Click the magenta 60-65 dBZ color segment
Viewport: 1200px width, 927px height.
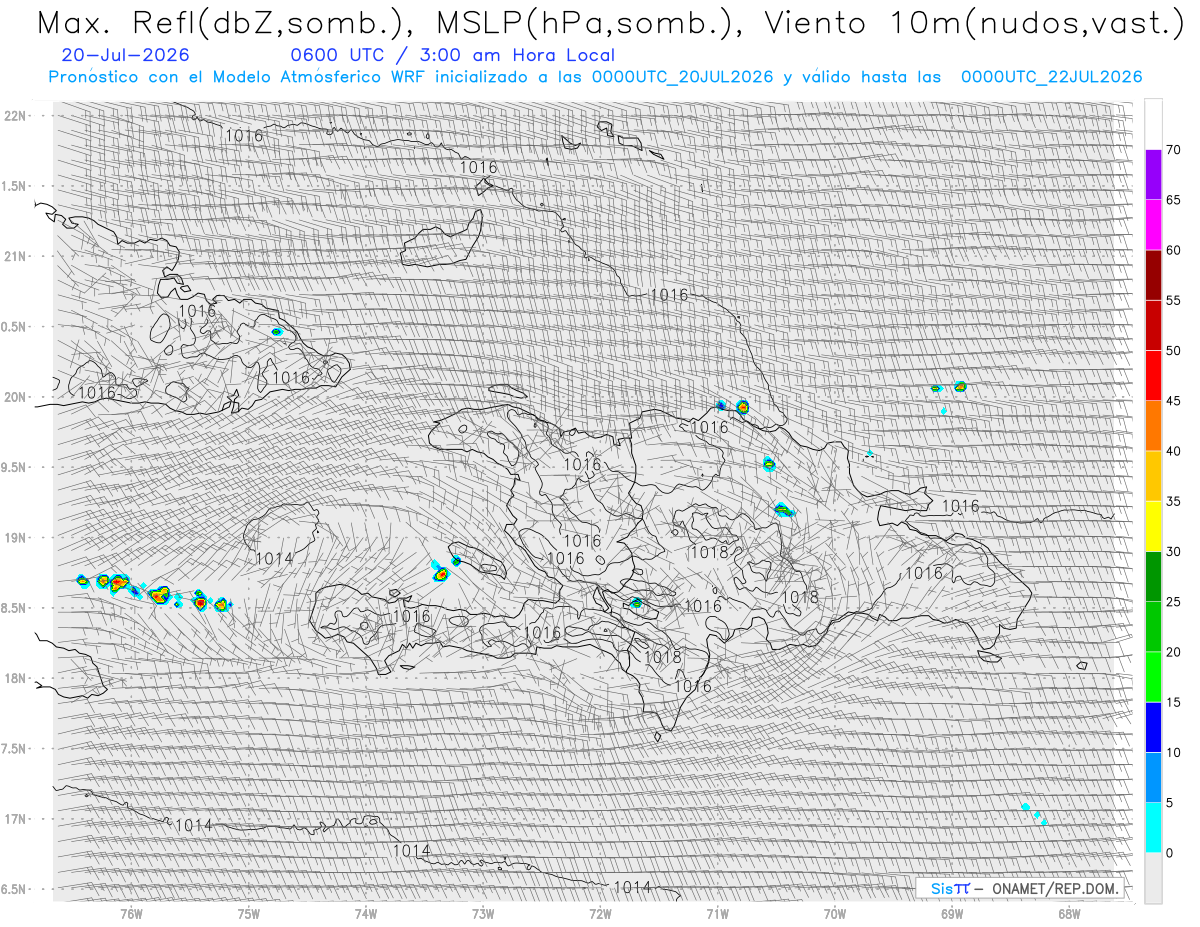coord(1153,225)
